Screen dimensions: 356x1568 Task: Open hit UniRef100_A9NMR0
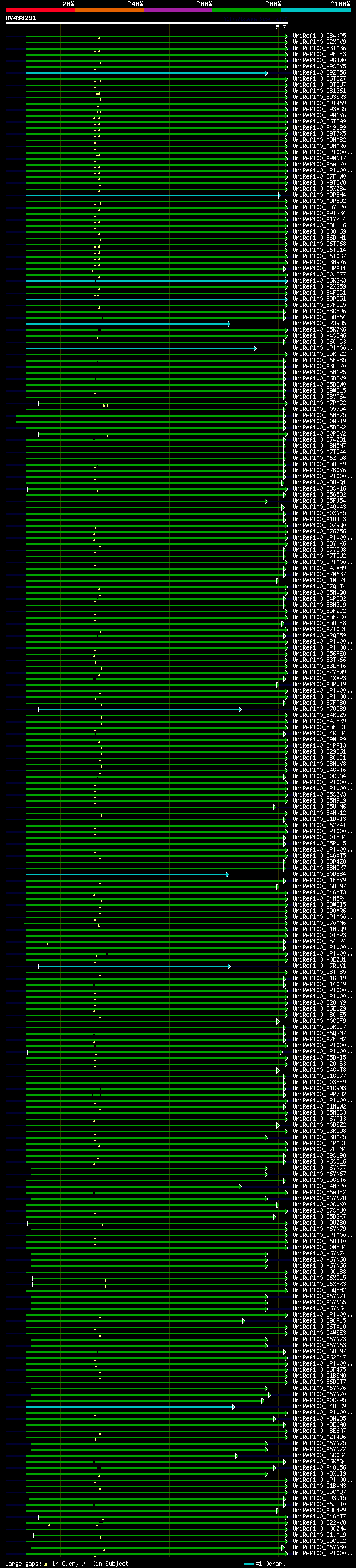click(x=319, y=146)
